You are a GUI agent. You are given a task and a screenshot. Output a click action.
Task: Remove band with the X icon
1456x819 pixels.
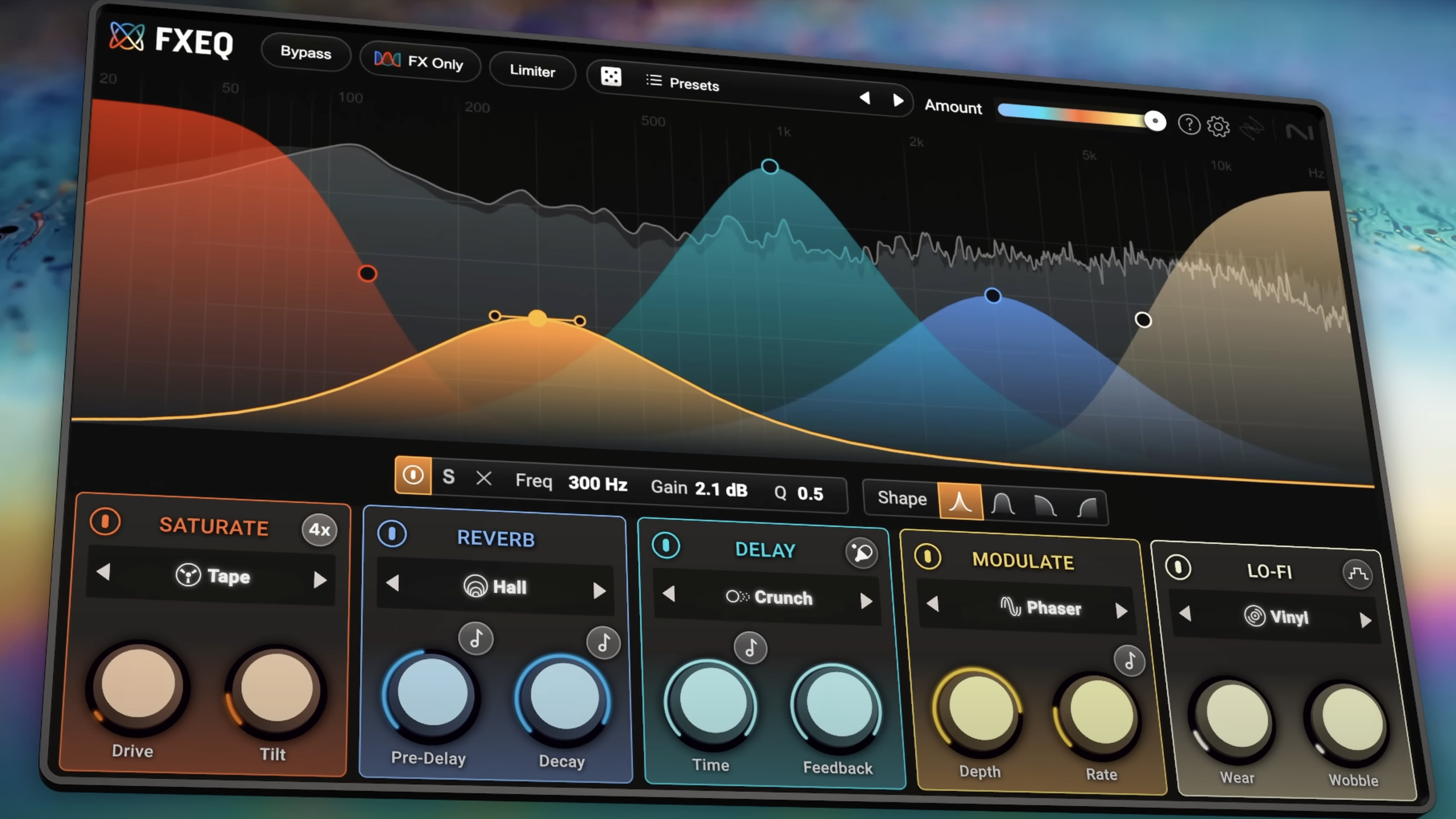(483, 478)
